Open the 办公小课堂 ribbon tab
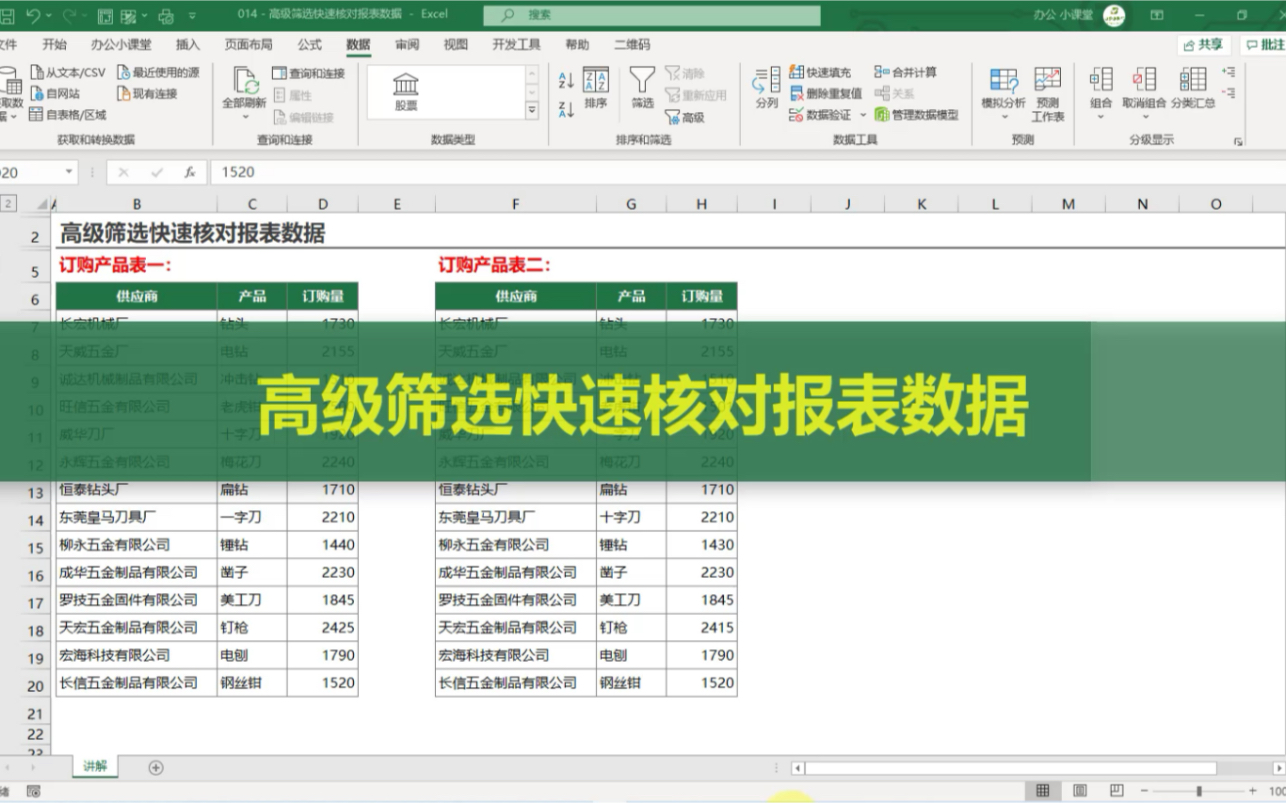1286x803 pixels. (121, 45)
